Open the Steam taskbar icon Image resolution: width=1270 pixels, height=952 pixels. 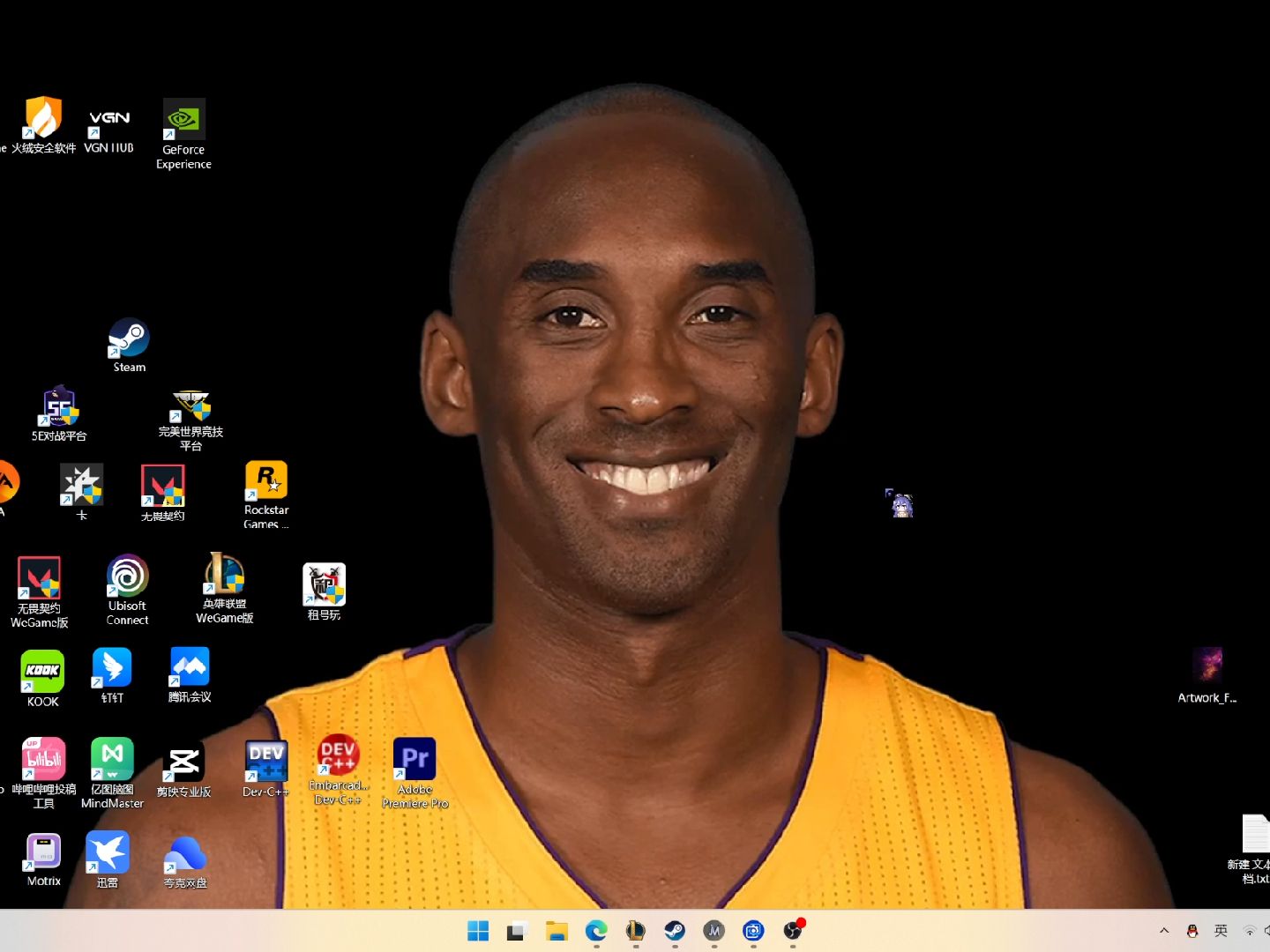point(675,931)
